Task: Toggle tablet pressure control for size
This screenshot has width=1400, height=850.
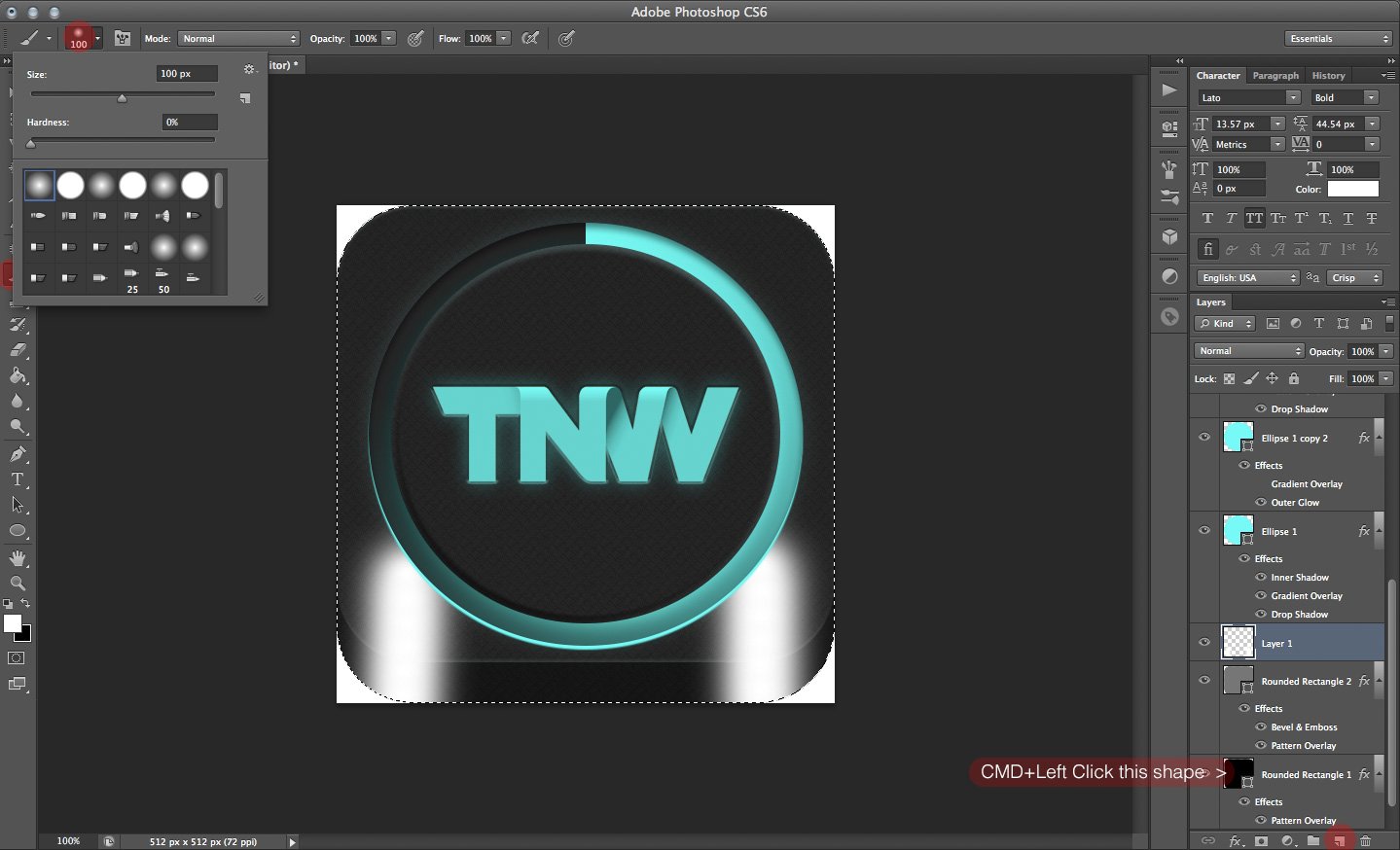Action: 566,39
